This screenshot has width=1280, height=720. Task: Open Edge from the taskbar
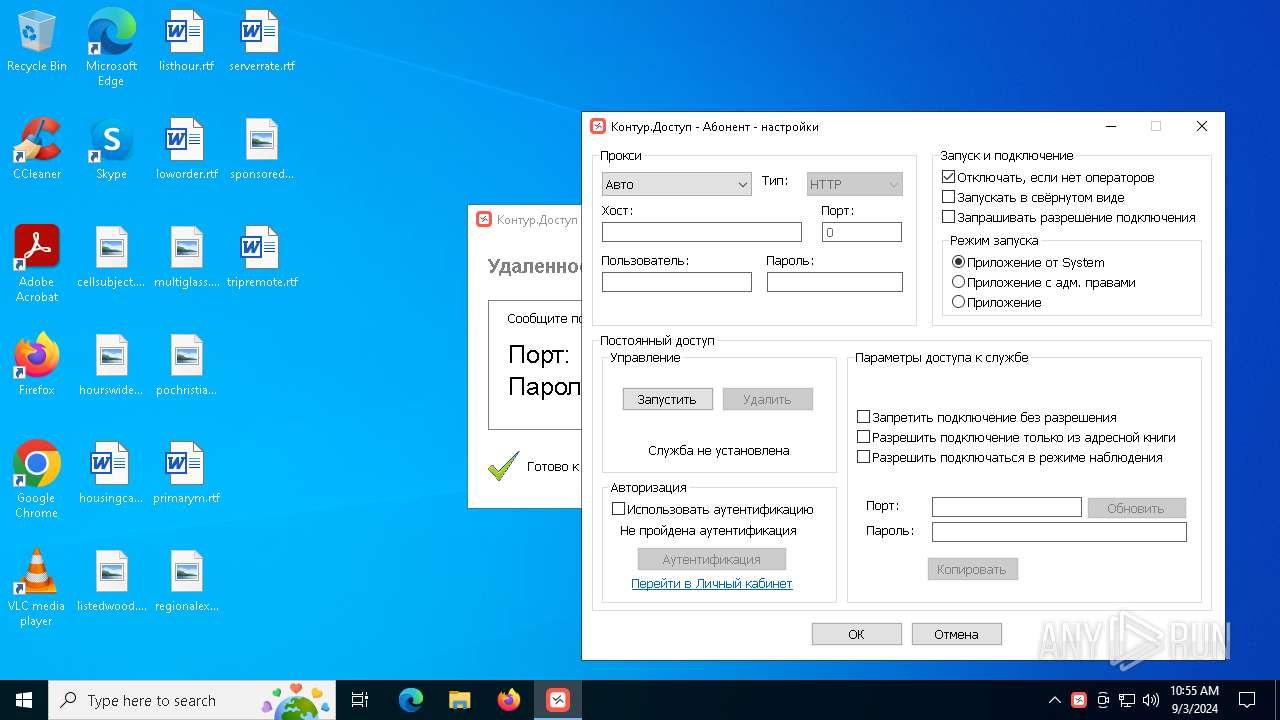point(411,700)
